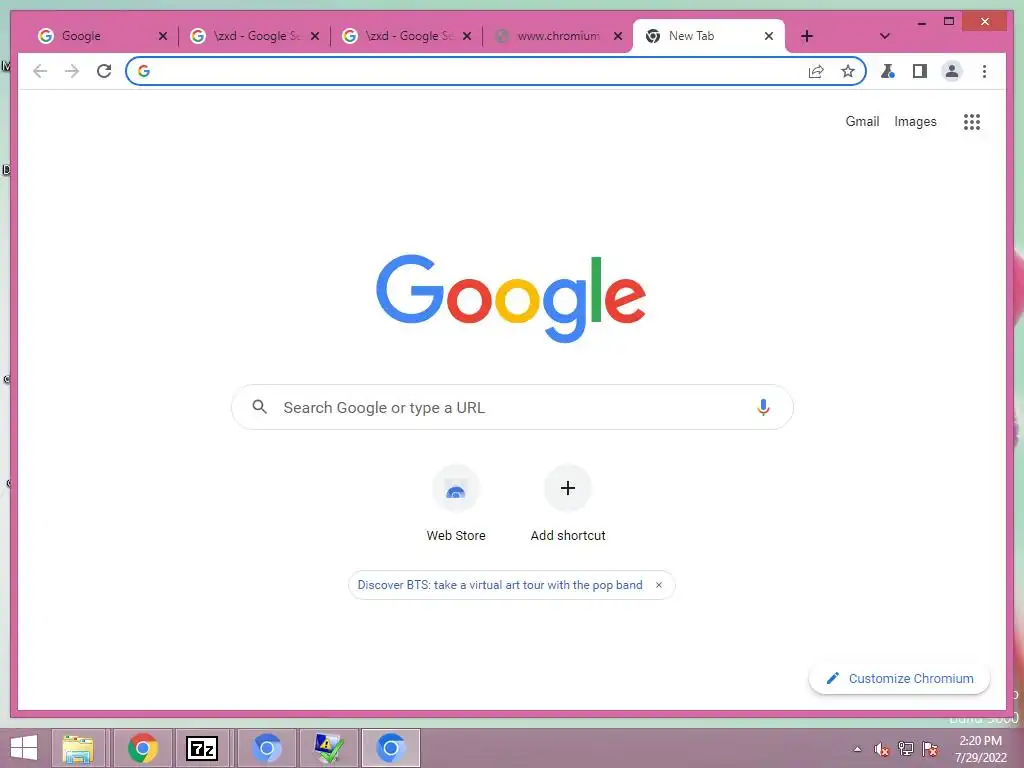
Task: Open the Windows Start button
Action: (x=24, y=748)
